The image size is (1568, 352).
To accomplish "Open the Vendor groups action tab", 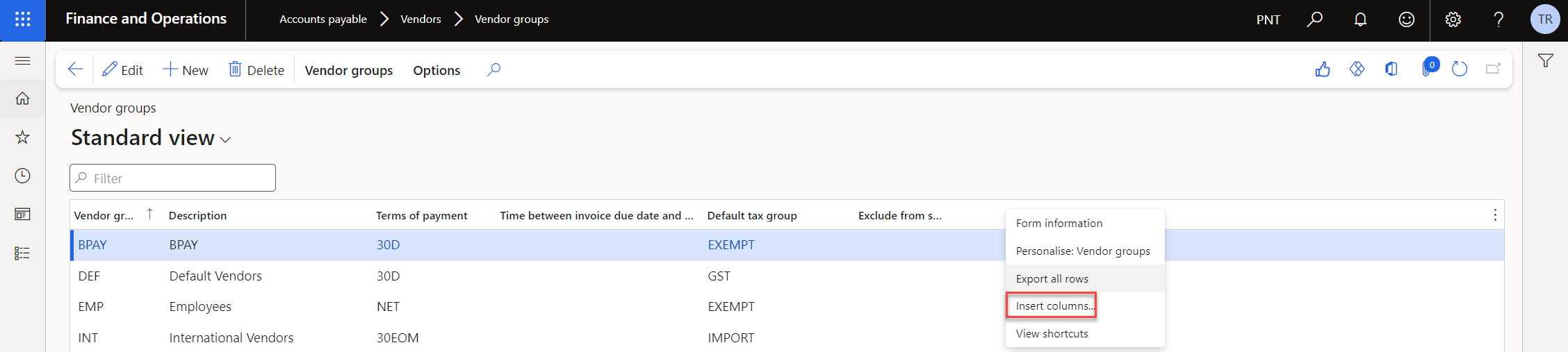I will pyautogui.click(x=348, y=70).
